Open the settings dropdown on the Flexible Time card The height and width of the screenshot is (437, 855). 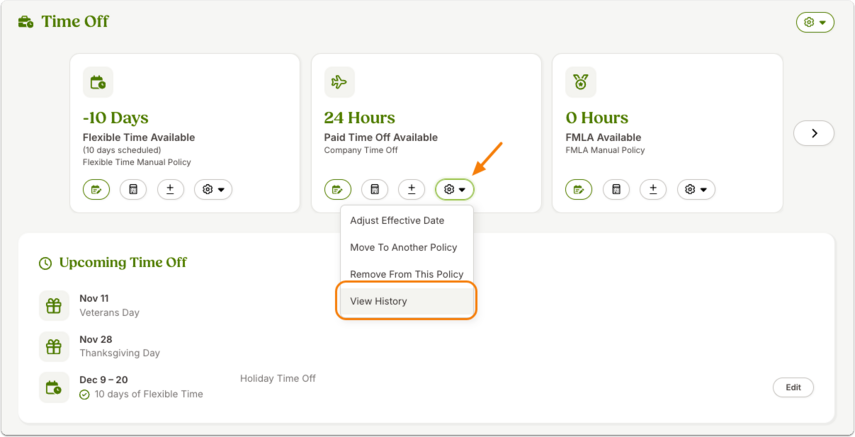pyautogui.click(x=213, y=190)
